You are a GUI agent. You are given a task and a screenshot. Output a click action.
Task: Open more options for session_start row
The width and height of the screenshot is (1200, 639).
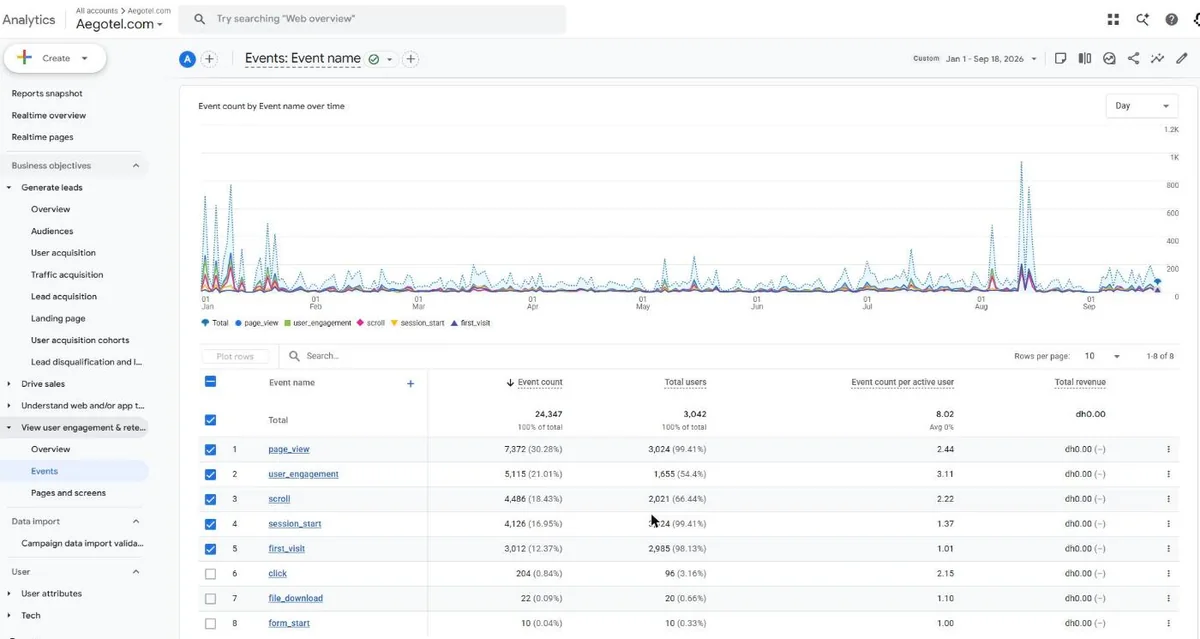click(1168, 524)
